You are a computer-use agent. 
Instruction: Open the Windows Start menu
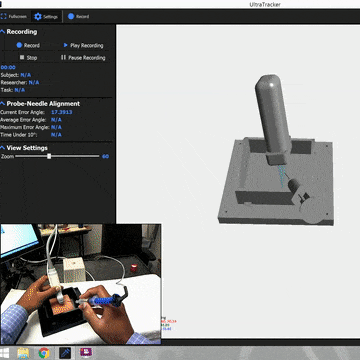(x=5, y=353)
